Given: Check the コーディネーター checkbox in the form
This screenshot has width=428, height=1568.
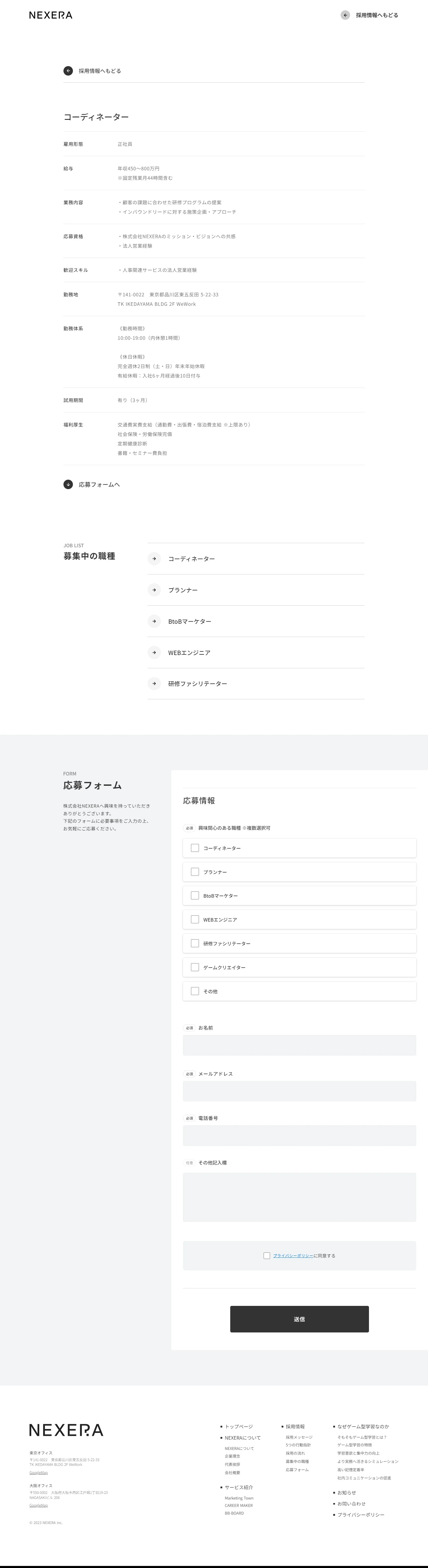Looking at the screenshot, I should (x=195, y=848).
